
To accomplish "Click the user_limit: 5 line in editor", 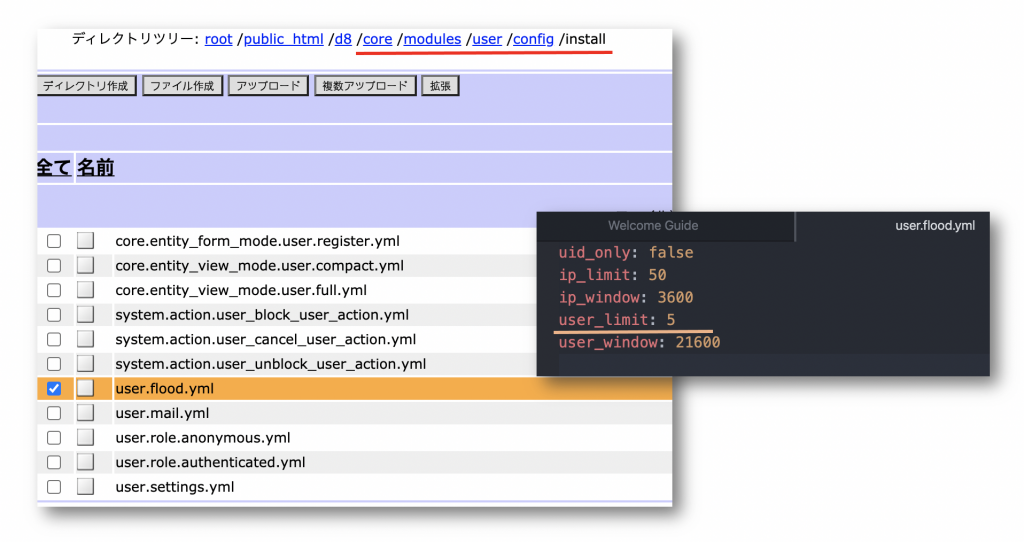I will 616,320.
